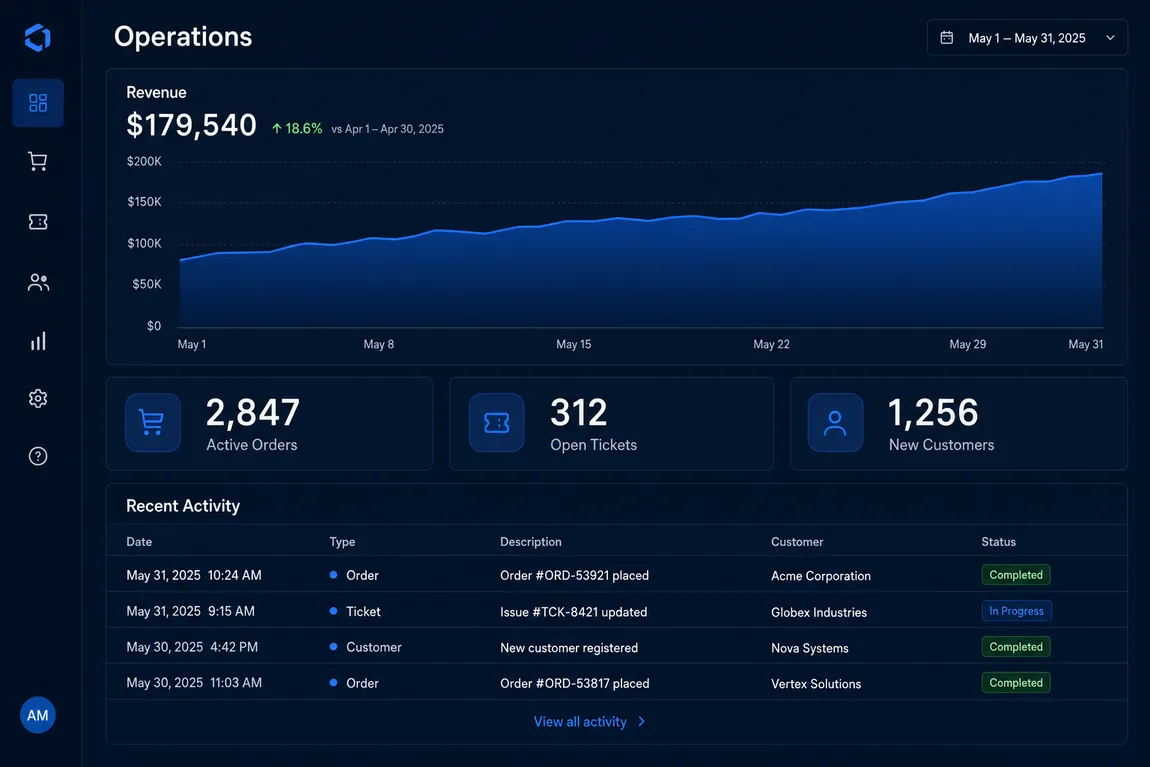
Task: Expand the date range dropdown chevron
Action: (x=1110, y=37)
